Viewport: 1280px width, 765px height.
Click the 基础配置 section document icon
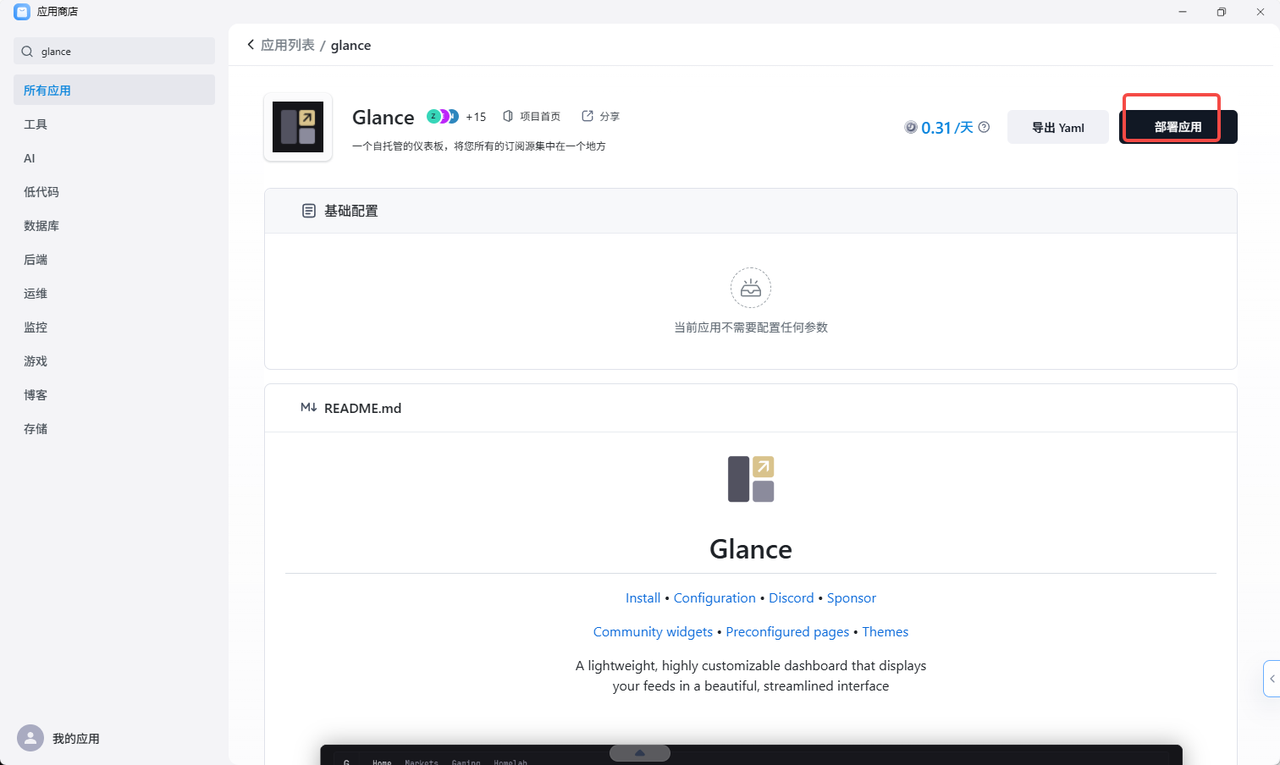309,211
